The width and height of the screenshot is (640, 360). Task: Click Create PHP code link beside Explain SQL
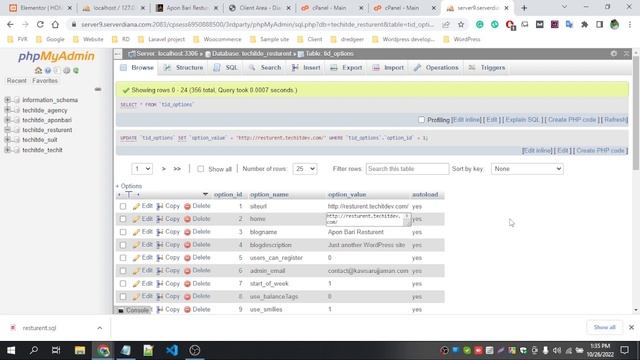click(x=572, y=120)
